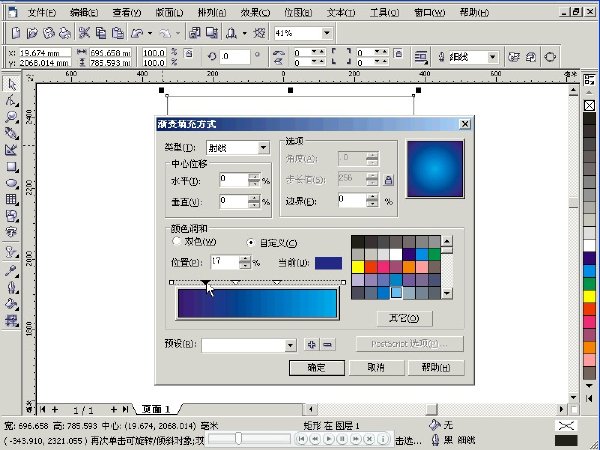Click the player bar play button
The image size is (600, 450).
click(329, 439)
